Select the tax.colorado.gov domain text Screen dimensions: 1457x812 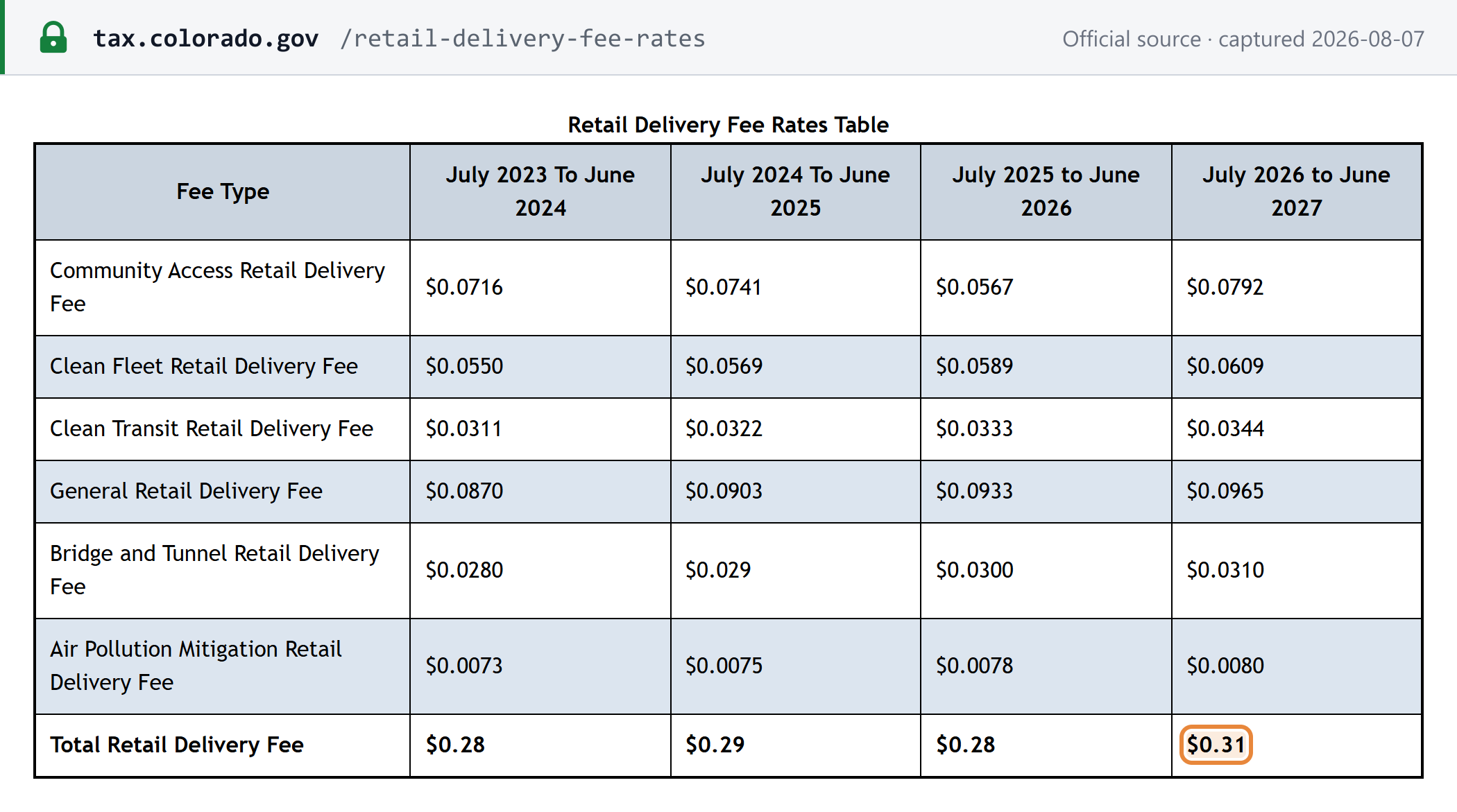coord(206,38)
